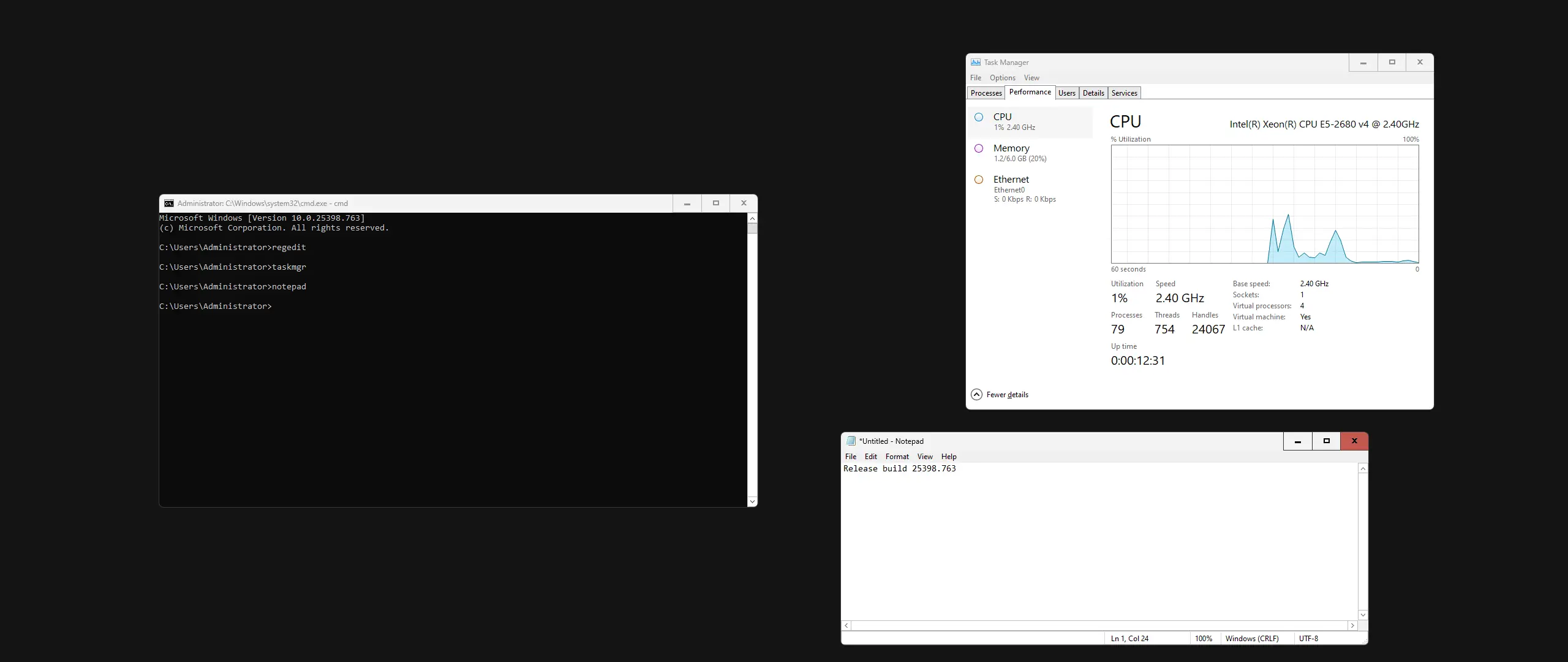The image size is (1568, 662).
Task: Click the cmd window title bar icon
Action: click(x=169, y=204)
